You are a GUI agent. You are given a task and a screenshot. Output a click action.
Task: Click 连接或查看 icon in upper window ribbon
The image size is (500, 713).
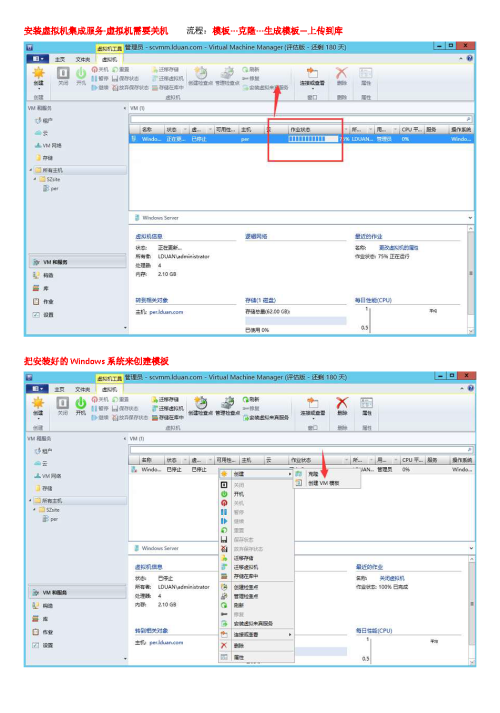(x=312, y=73)
